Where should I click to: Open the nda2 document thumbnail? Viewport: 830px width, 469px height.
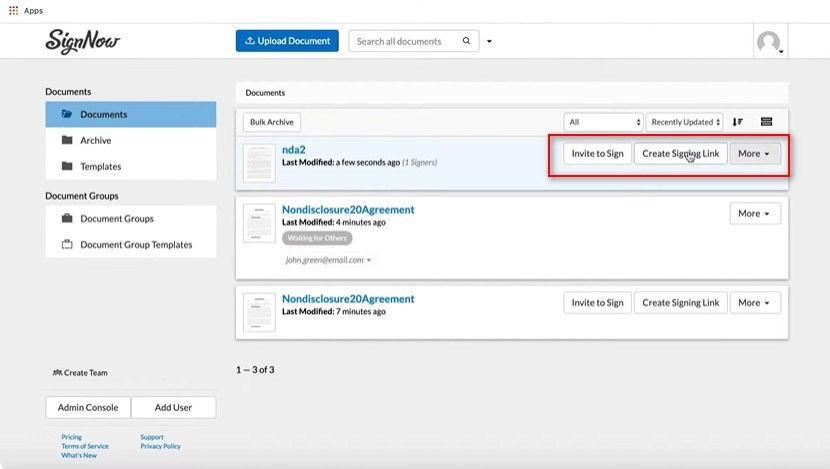(x=259, y=162)
